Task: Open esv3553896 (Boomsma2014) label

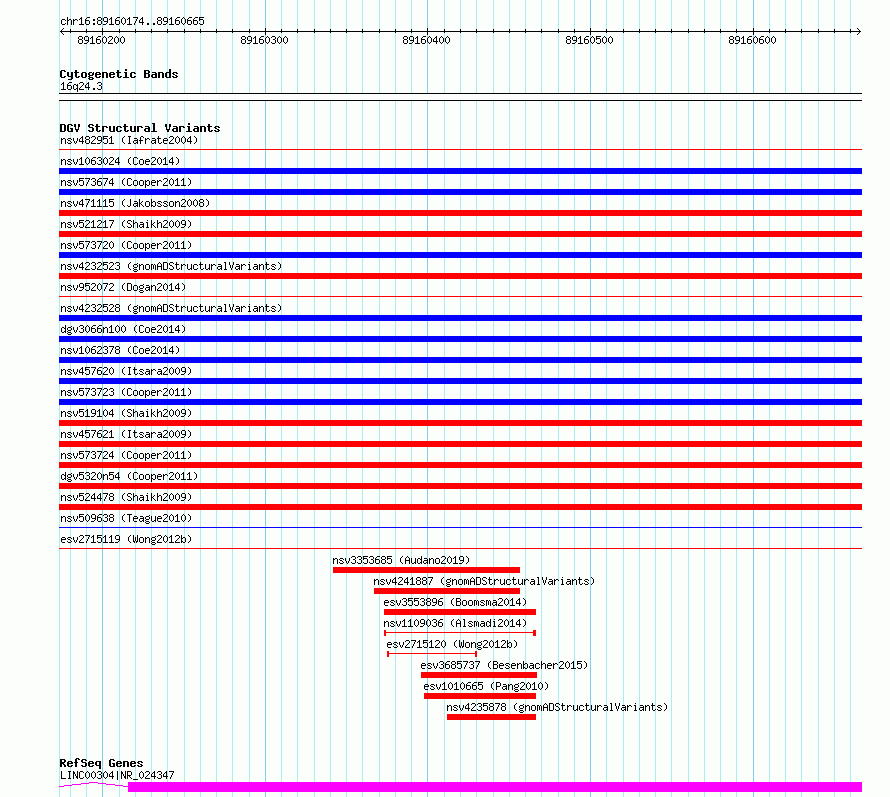Action: pos(455,602)
